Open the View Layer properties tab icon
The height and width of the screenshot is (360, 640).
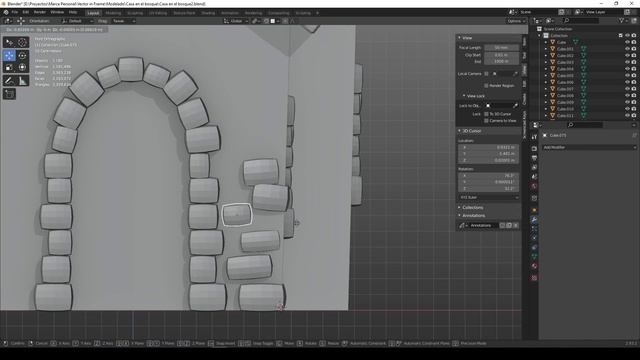tap(534, 167)
